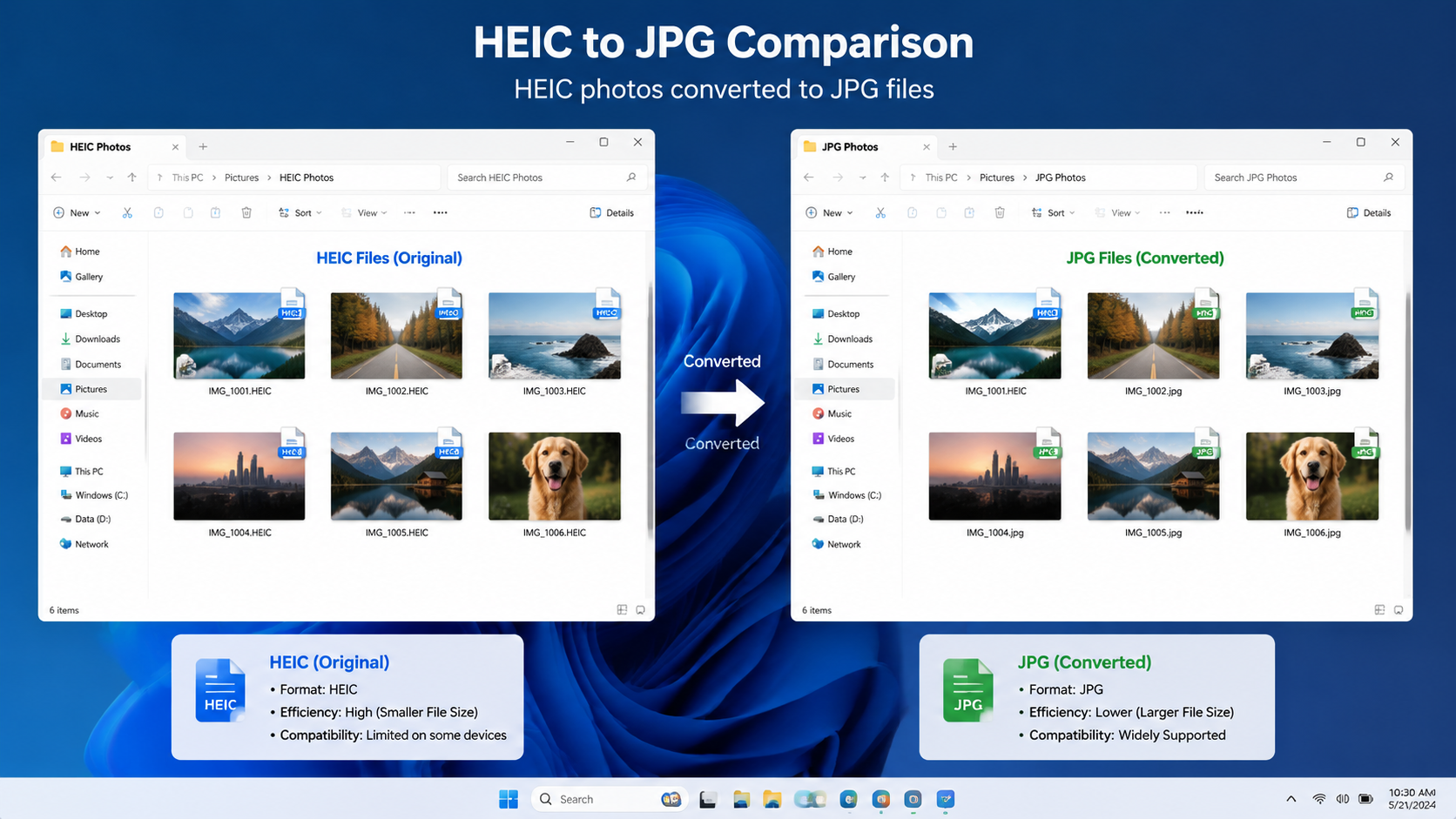Viewport: 1456px width, 819px height.
Task: Click Search HEIC Photos field
Action: pyautogui.click(x=546, y=178)
